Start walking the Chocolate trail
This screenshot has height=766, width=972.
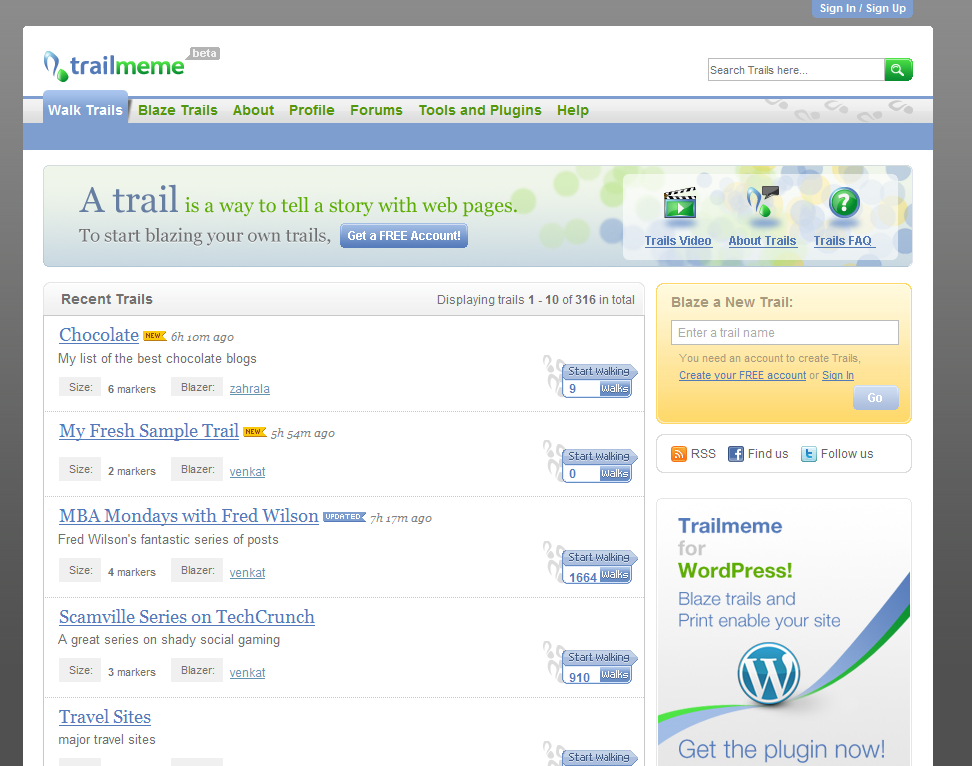click(x=599, y=371)
